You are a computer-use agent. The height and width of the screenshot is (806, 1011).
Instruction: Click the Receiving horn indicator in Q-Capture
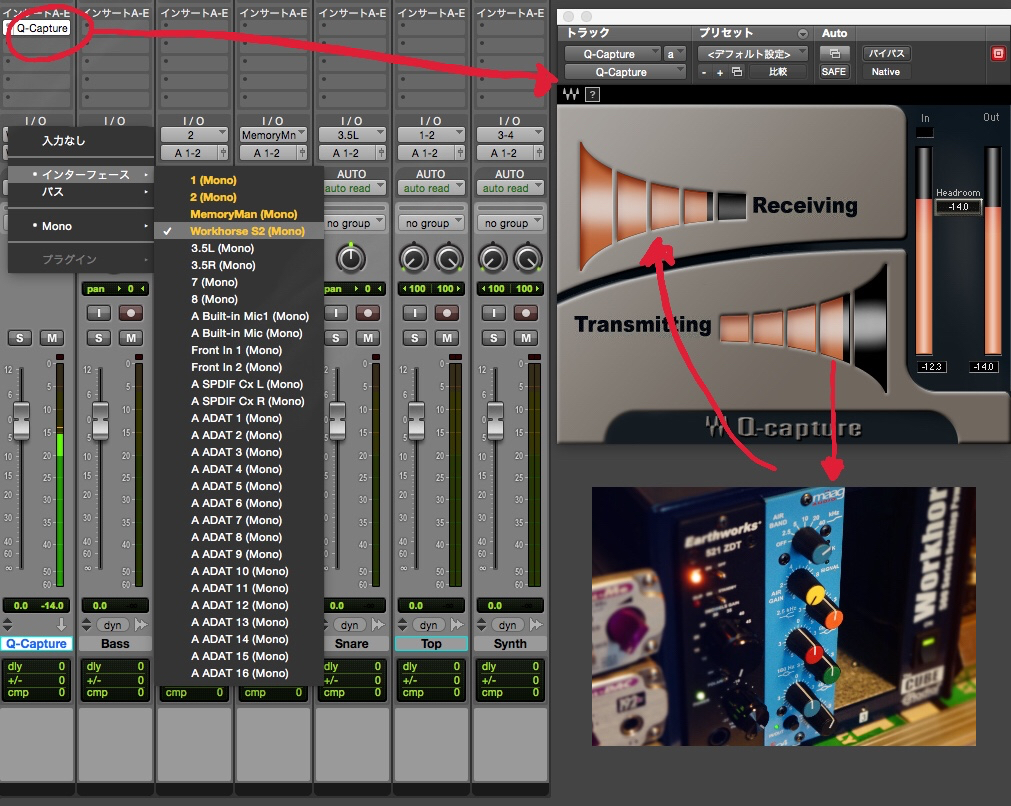[x=662, y=206]
